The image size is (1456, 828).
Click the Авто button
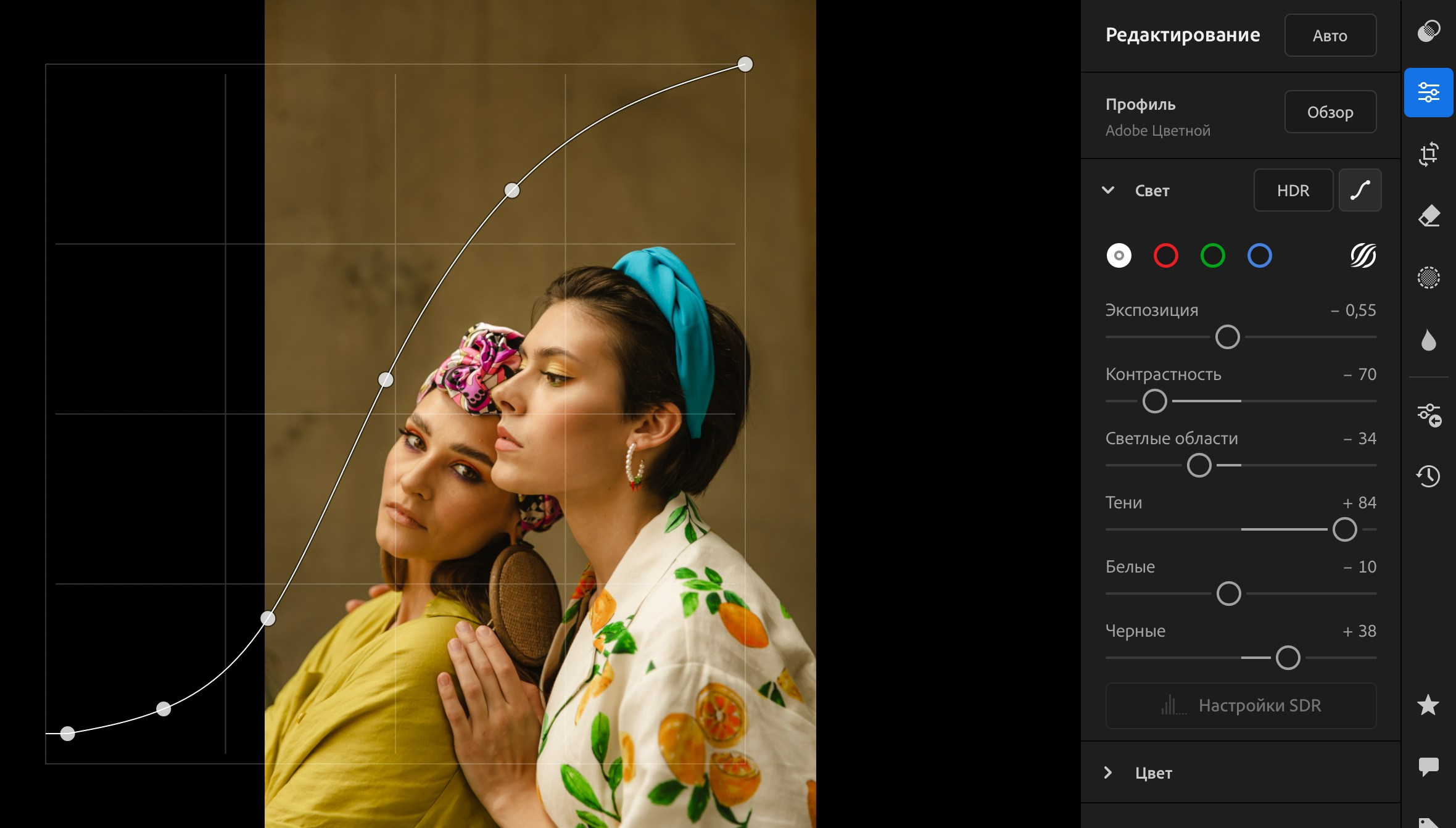pyautogui.click(x=1330, y=36)
